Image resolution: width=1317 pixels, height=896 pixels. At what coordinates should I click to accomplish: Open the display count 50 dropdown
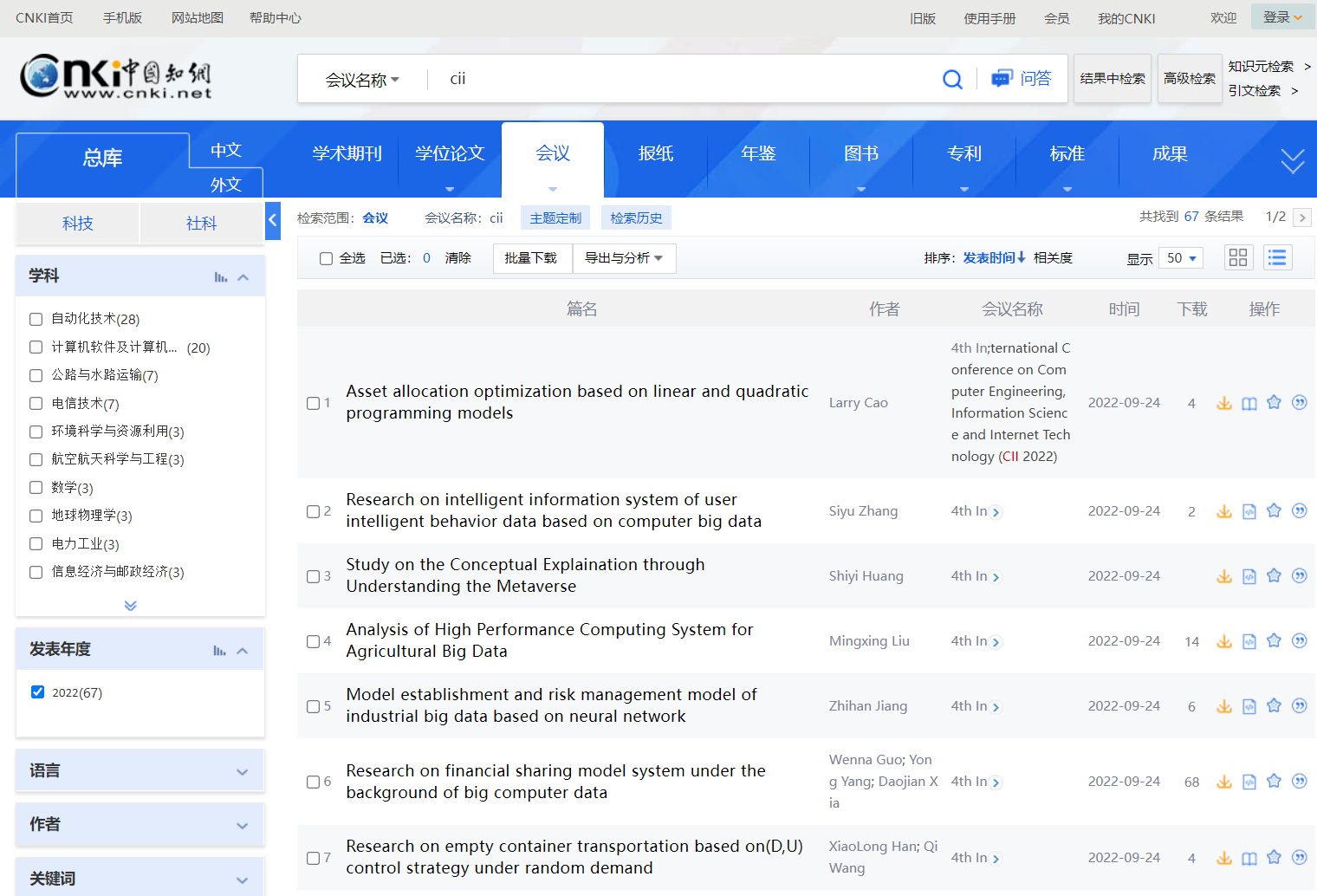pyautogui.click(x=1181, y=258)
